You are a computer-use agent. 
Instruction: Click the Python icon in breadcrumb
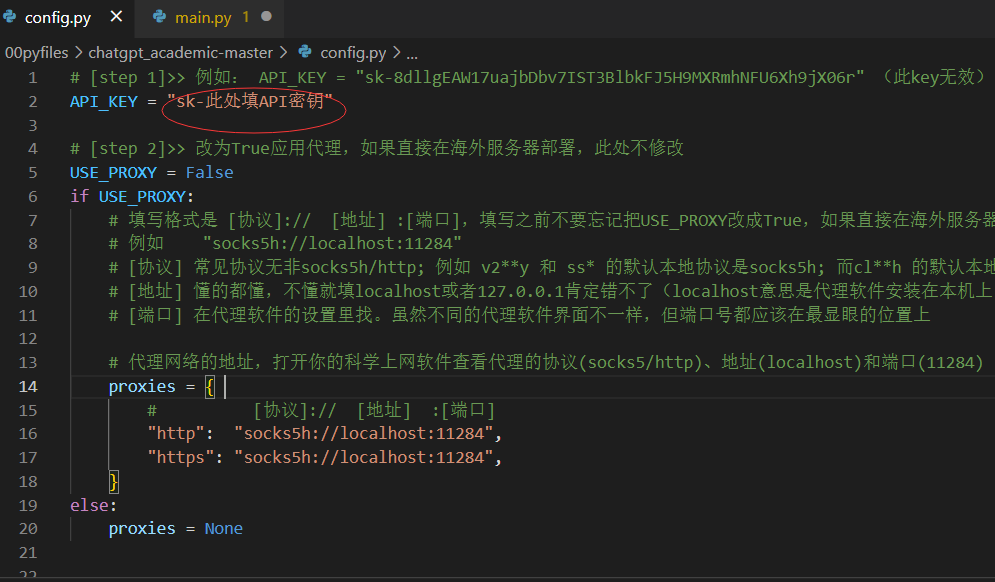[x=305, y=52]
